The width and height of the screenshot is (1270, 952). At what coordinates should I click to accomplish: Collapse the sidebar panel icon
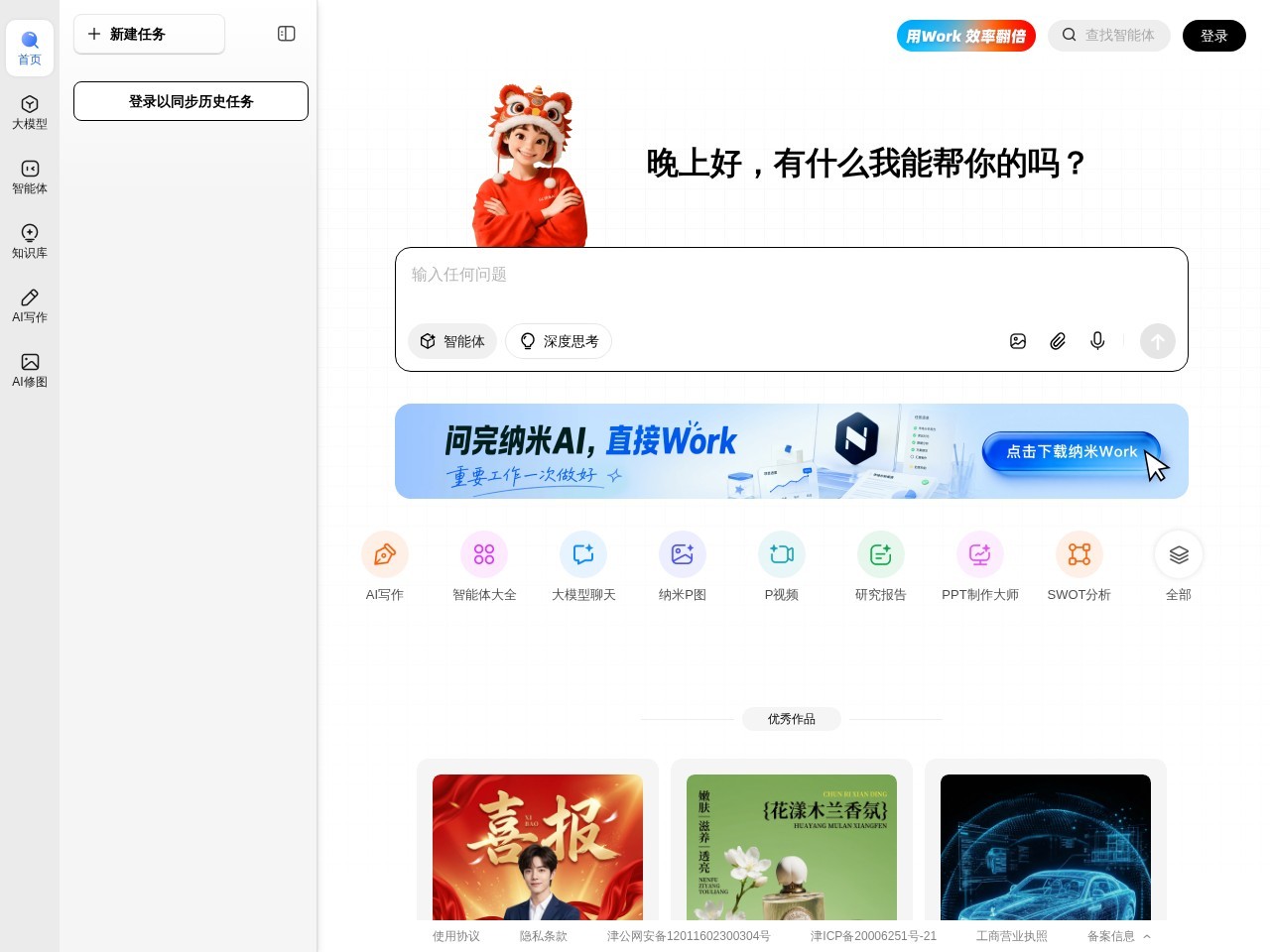[287, 34]
